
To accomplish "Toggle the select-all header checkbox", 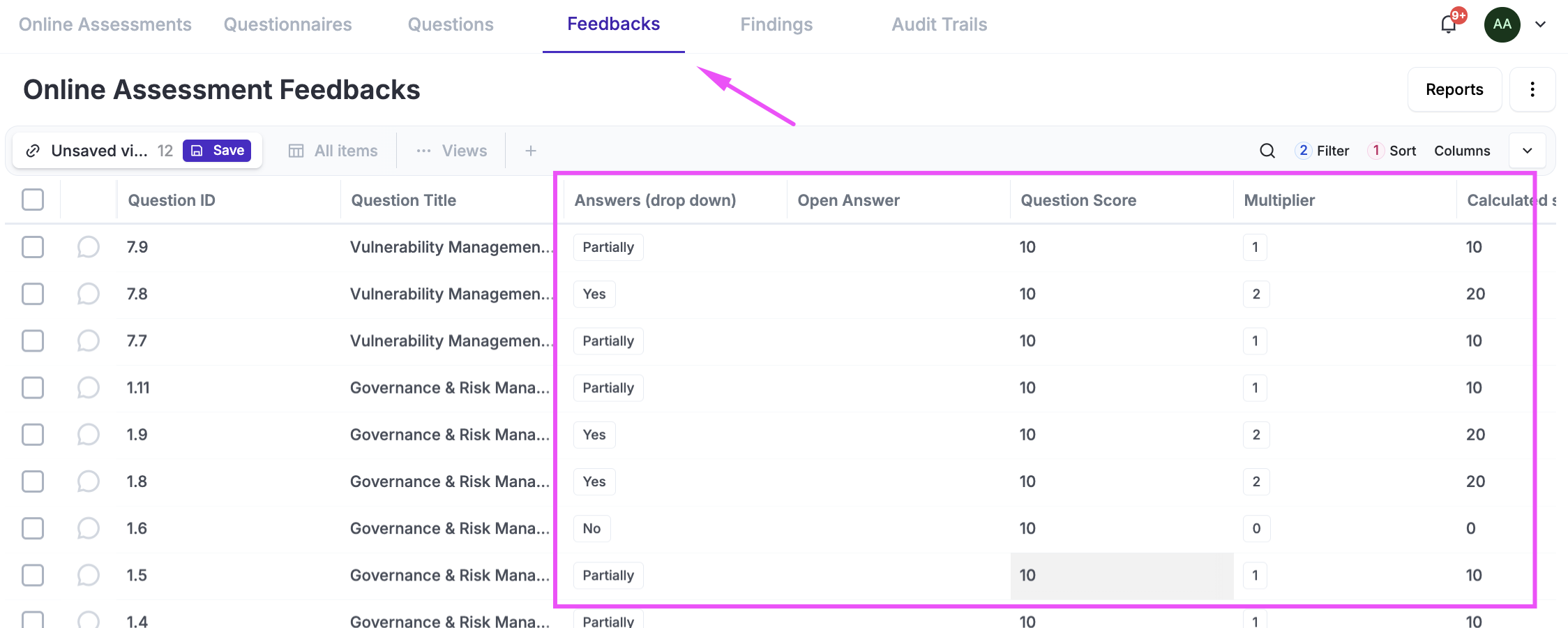I will pyautogui.click(x=33, y=200).
